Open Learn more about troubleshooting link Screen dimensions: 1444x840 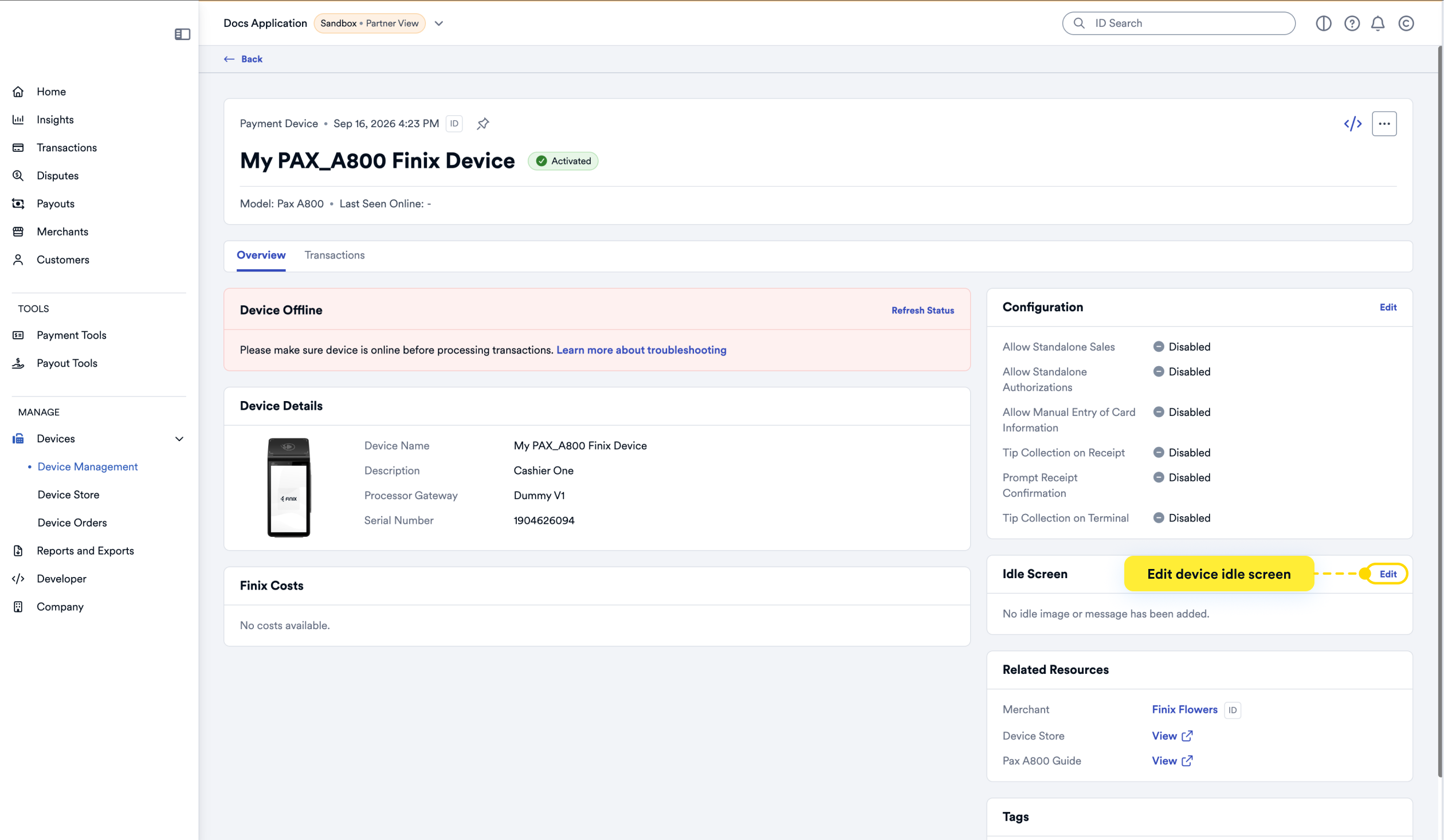tap(641, 350)
